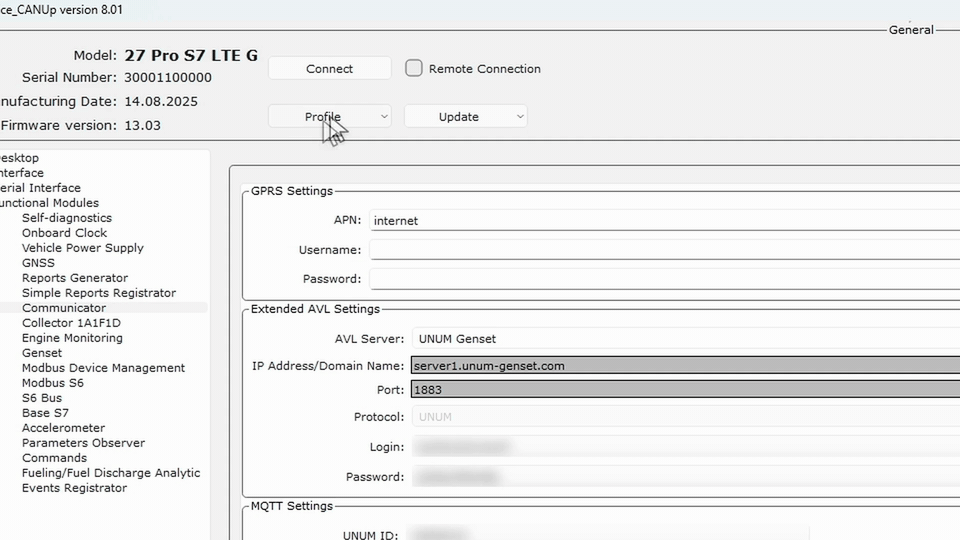Viewport: 960px width, 540px height.
Task: Open Vehicle Power Supply settings
Action: click(x=83, y=248)
